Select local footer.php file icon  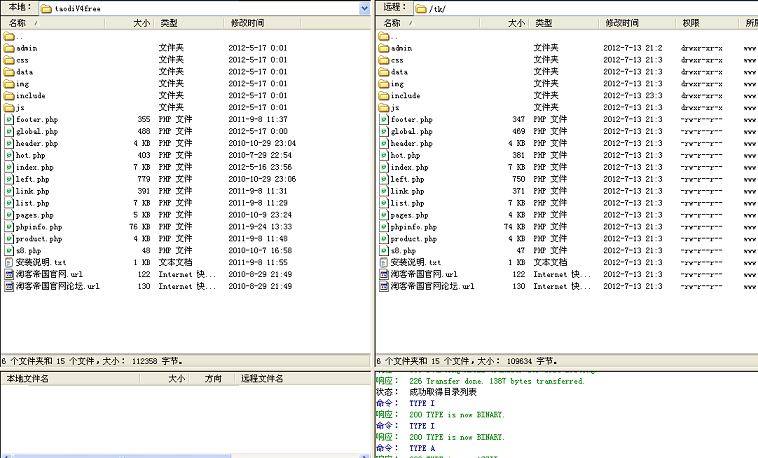pos(9,119)
